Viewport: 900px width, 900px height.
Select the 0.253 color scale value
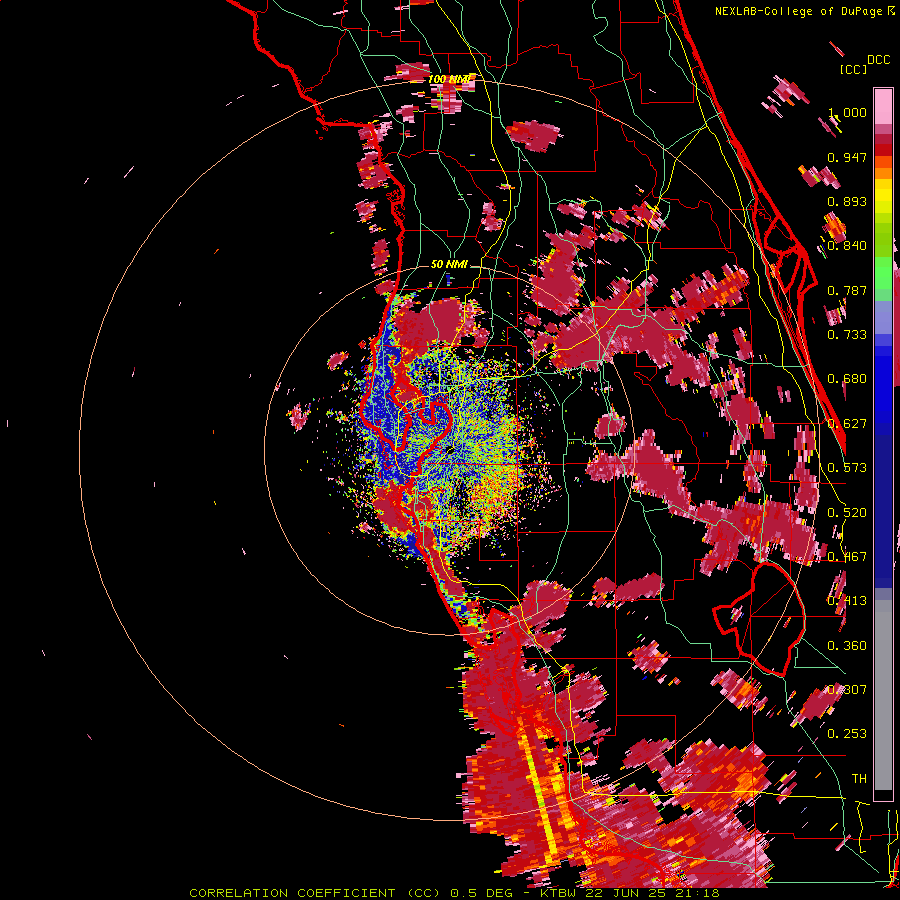click(847, 734)
